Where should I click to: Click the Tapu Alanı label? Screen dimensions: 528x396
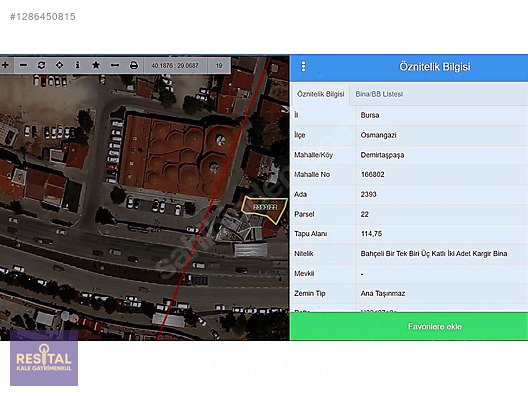click(x=310, y=234)
